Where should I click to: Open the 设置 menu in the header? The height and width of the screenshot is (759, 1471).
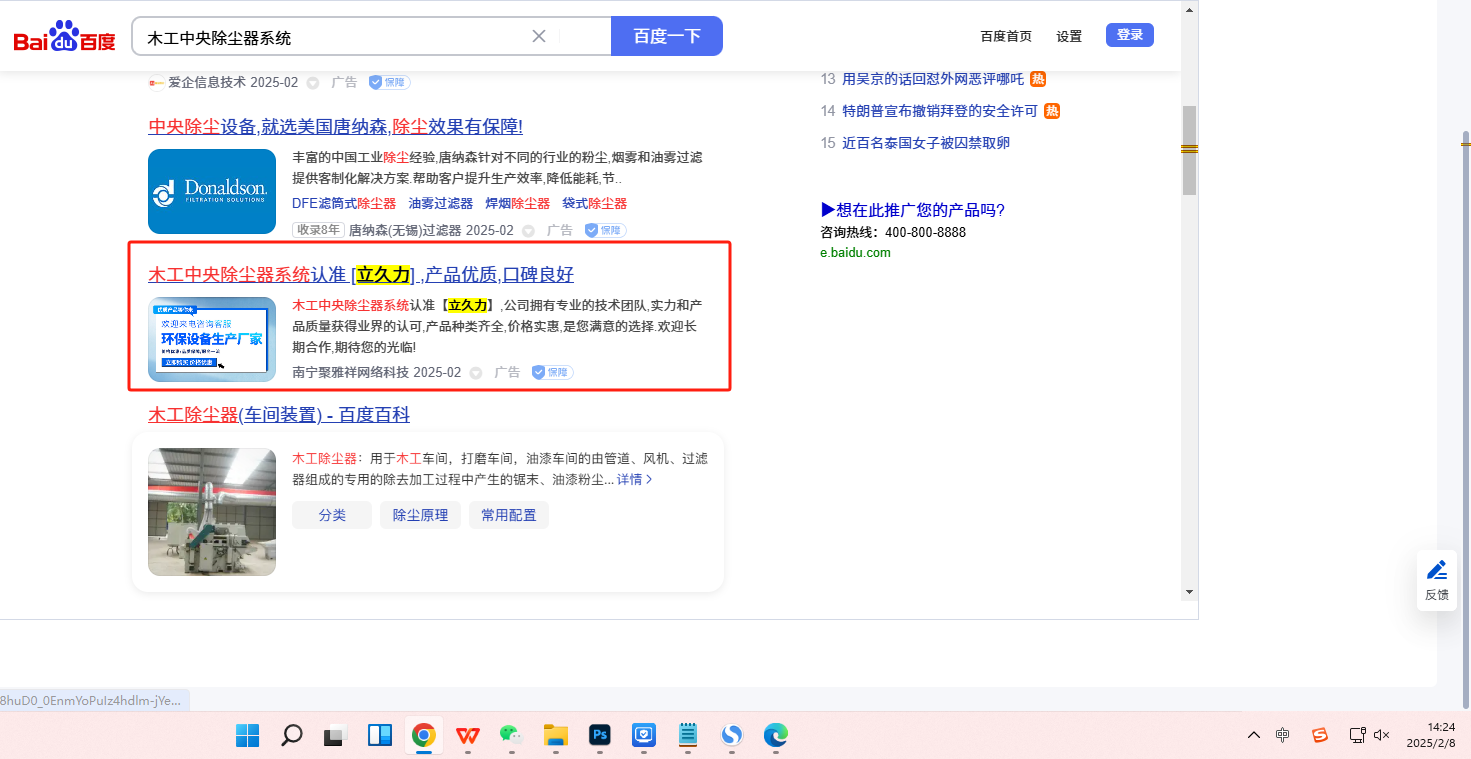(x=1069, y=36)
